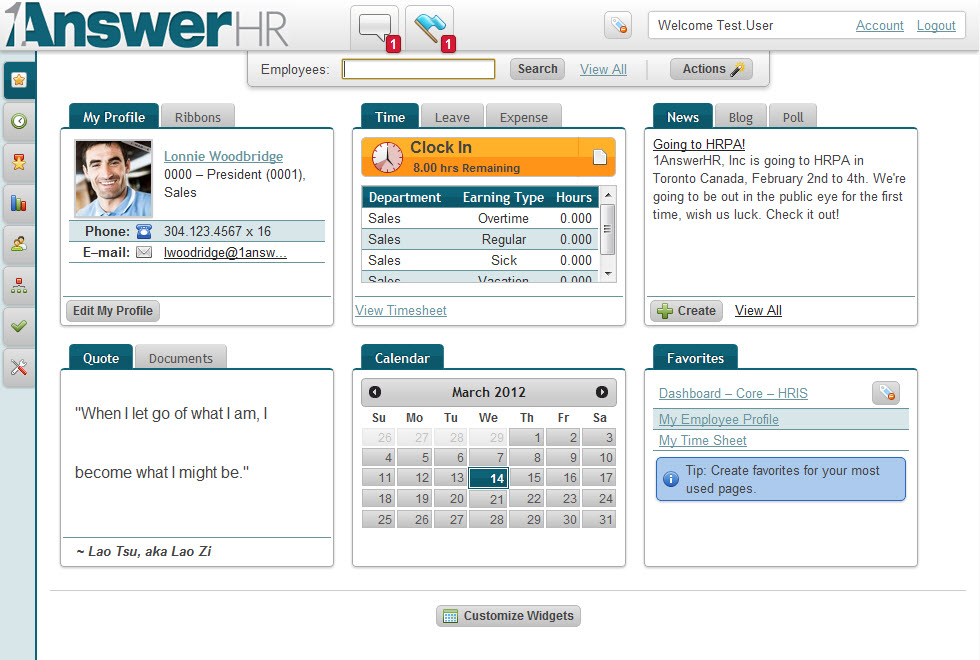Open the clock time sidebar icon

tap(19, 121)
